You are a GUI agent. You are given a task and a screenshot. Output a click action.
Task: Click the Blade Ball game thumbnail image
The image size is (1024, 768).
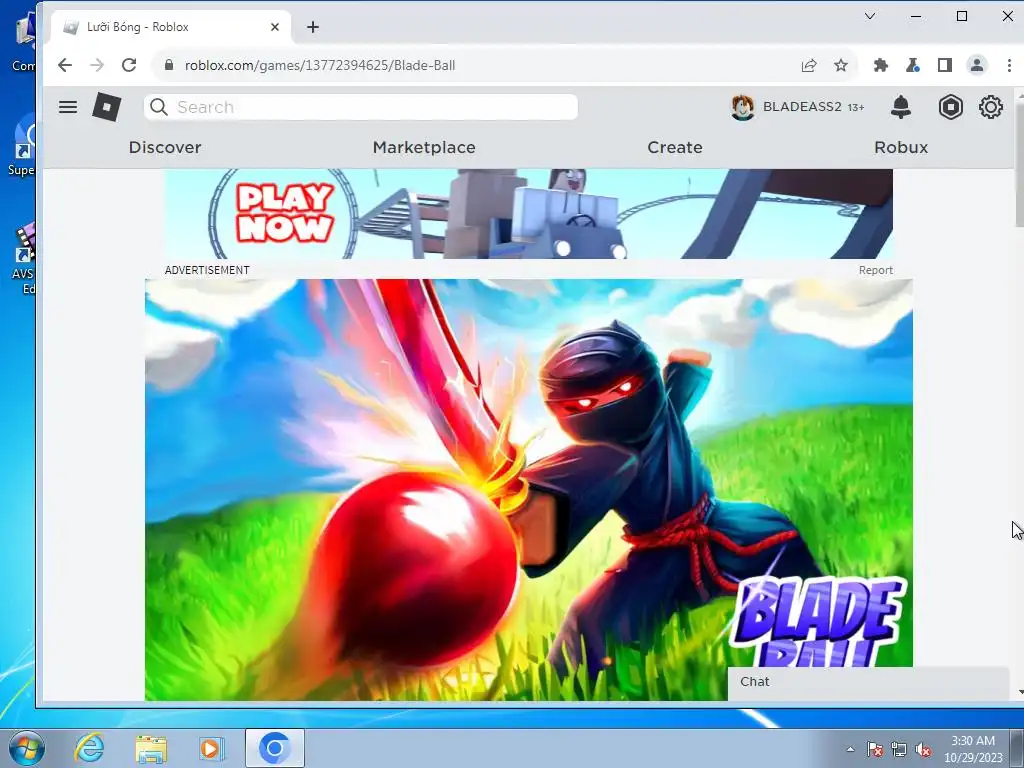(528, 490)
